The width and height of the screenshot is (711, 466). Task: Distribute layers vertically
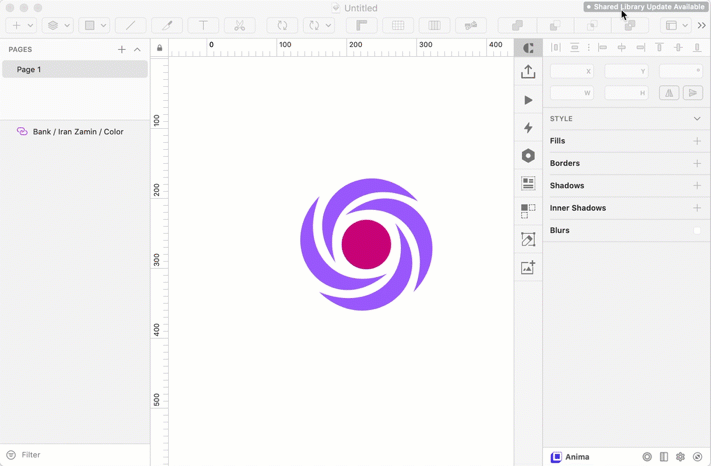[575, 48]
